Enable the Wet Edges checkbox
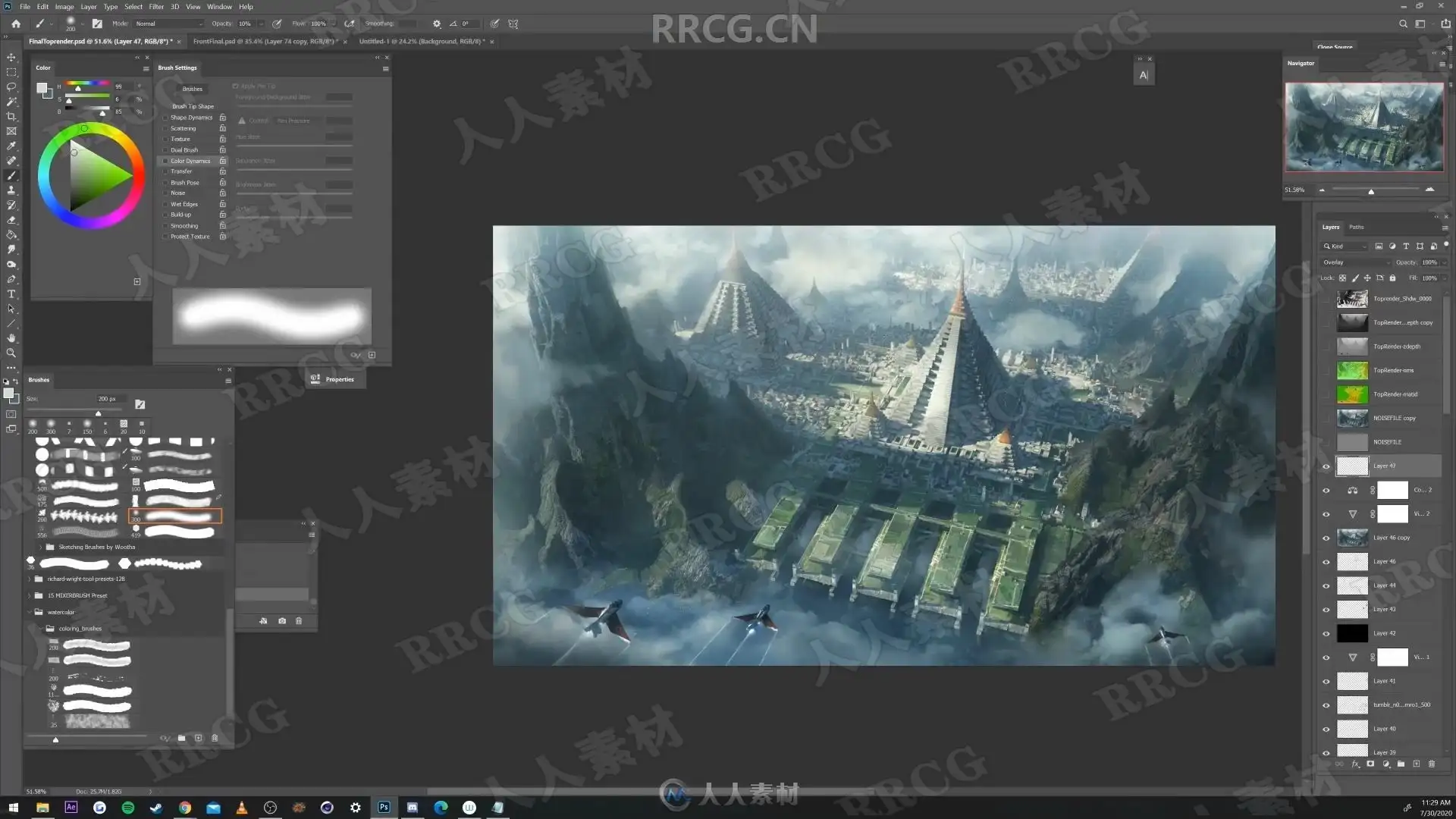 point(165,204)
